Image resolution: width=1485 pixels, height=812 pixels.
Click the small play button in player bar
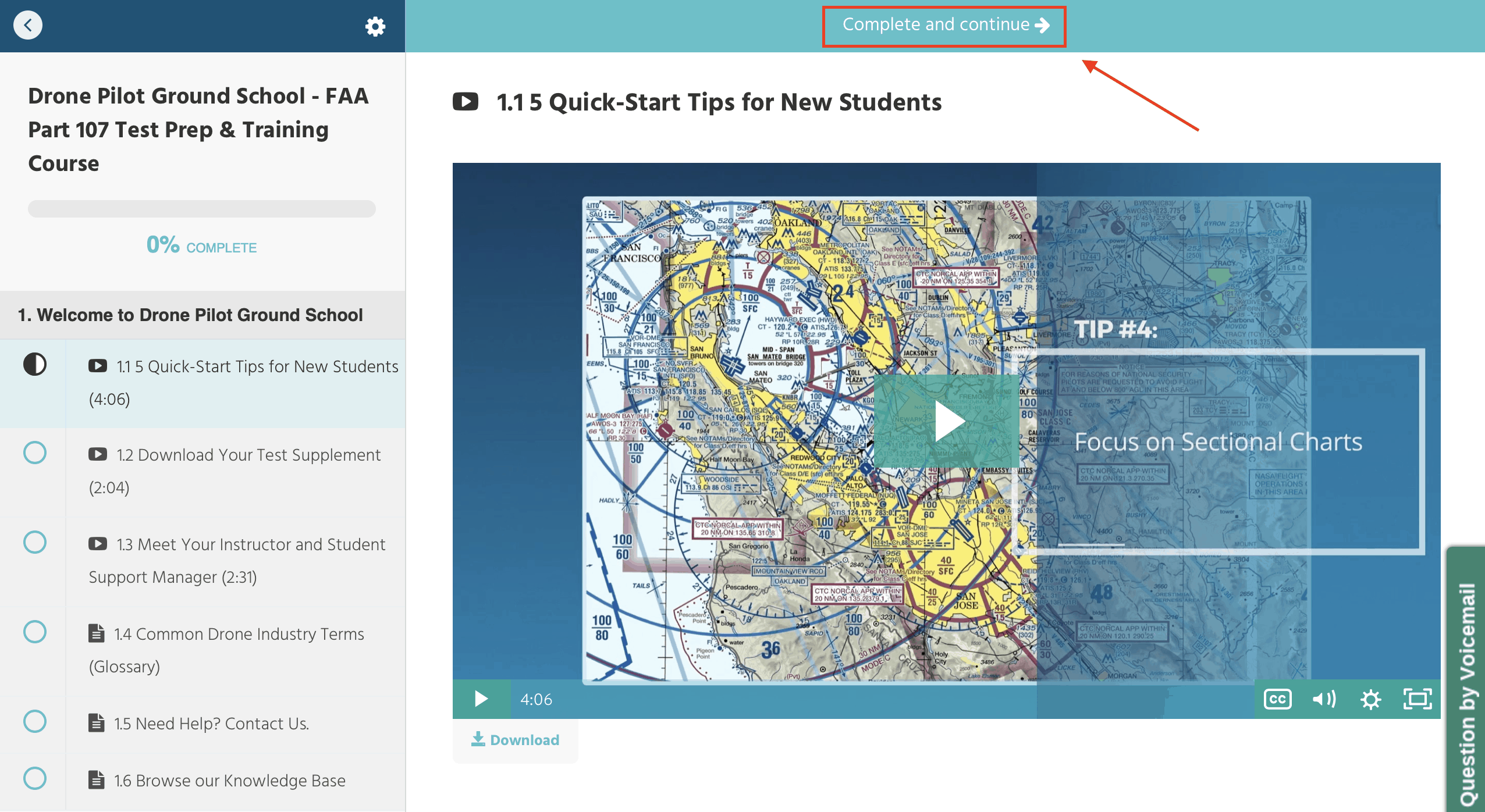pyautogui.click(x=481, y=699)
